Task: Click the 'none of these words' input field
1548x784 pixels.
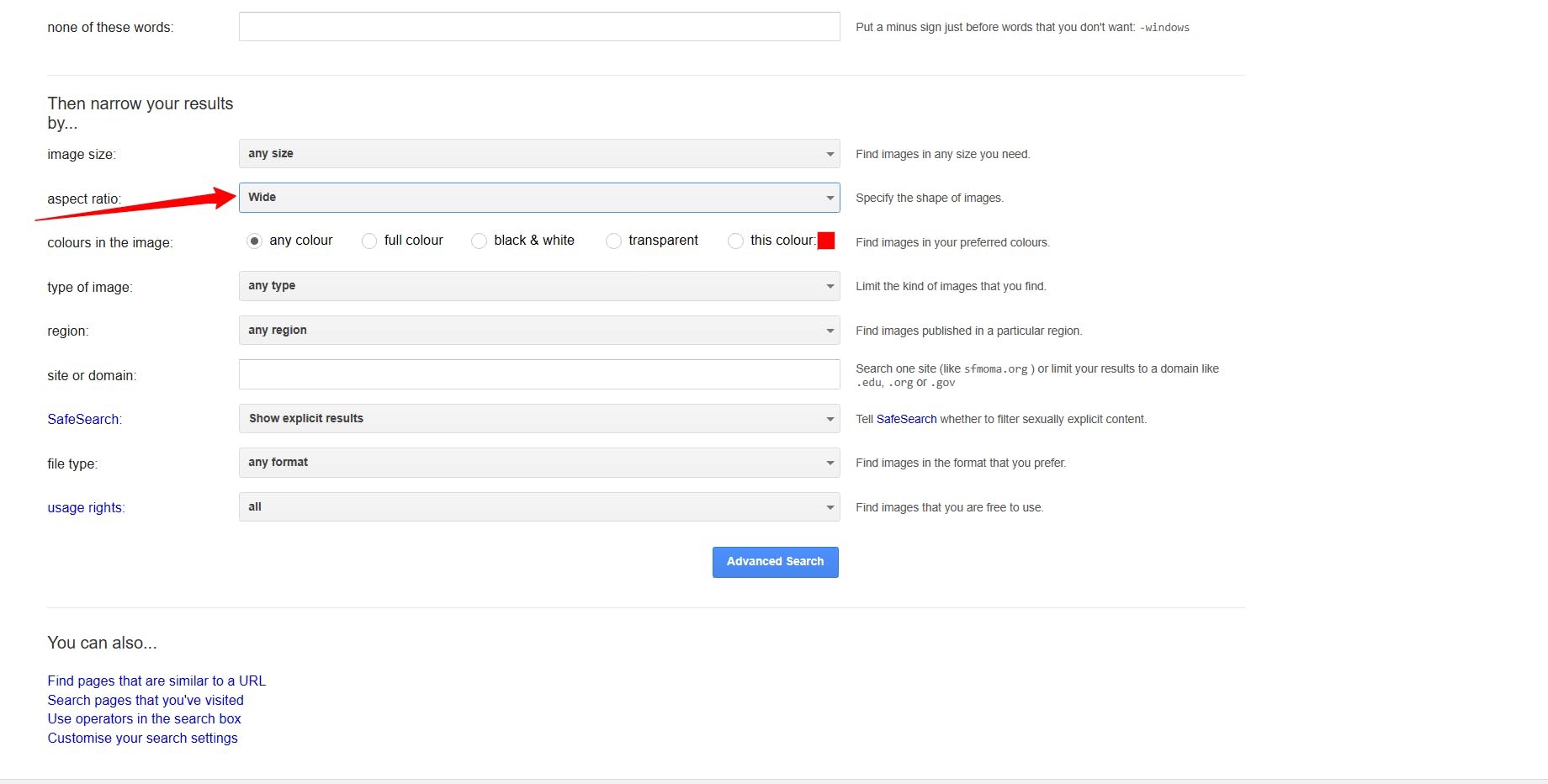Action: 539,27
